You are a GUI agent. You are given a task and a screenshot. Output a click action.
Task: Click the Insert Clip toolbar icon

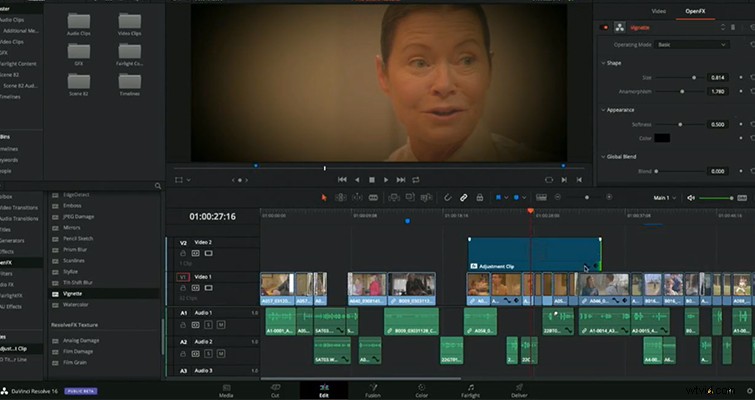394,197
